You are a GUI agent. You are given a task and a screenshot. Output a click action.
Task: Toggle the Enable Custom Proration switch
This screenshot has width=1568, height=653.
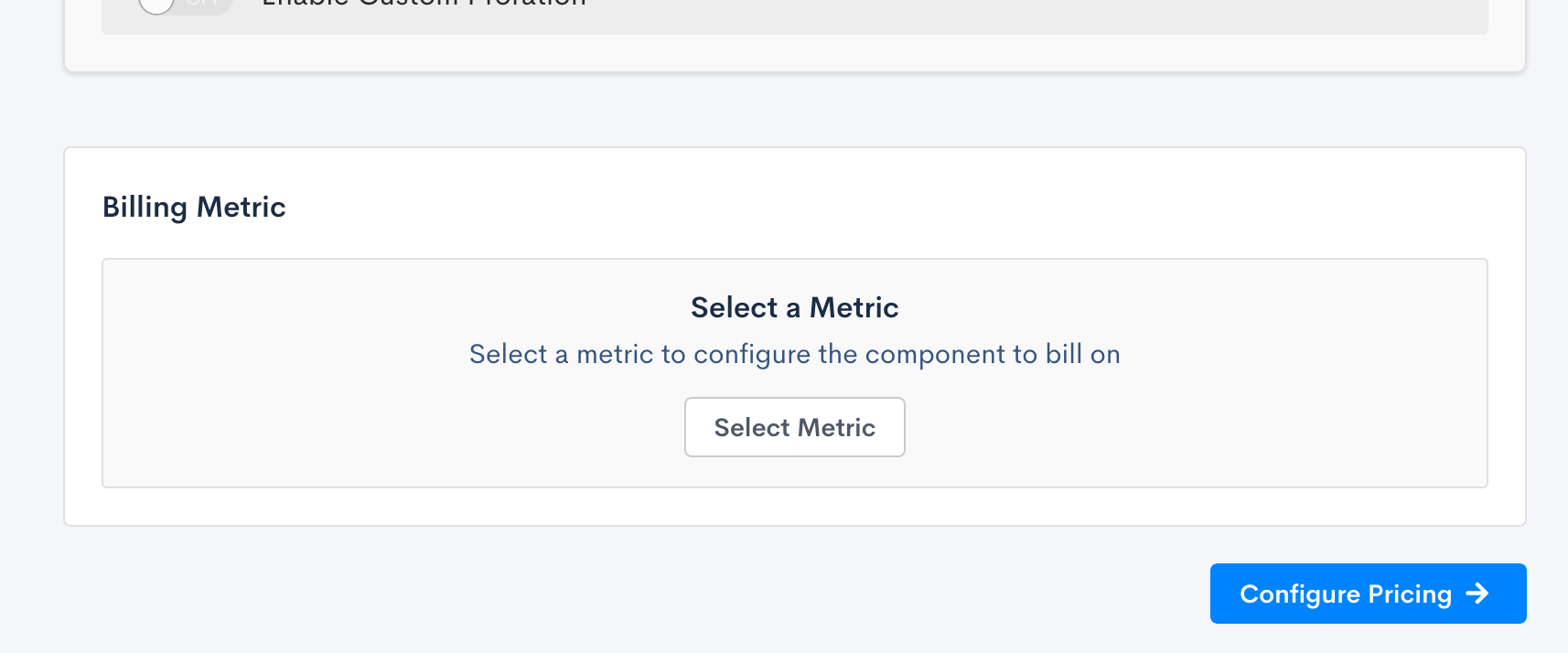tap(183, 4)
